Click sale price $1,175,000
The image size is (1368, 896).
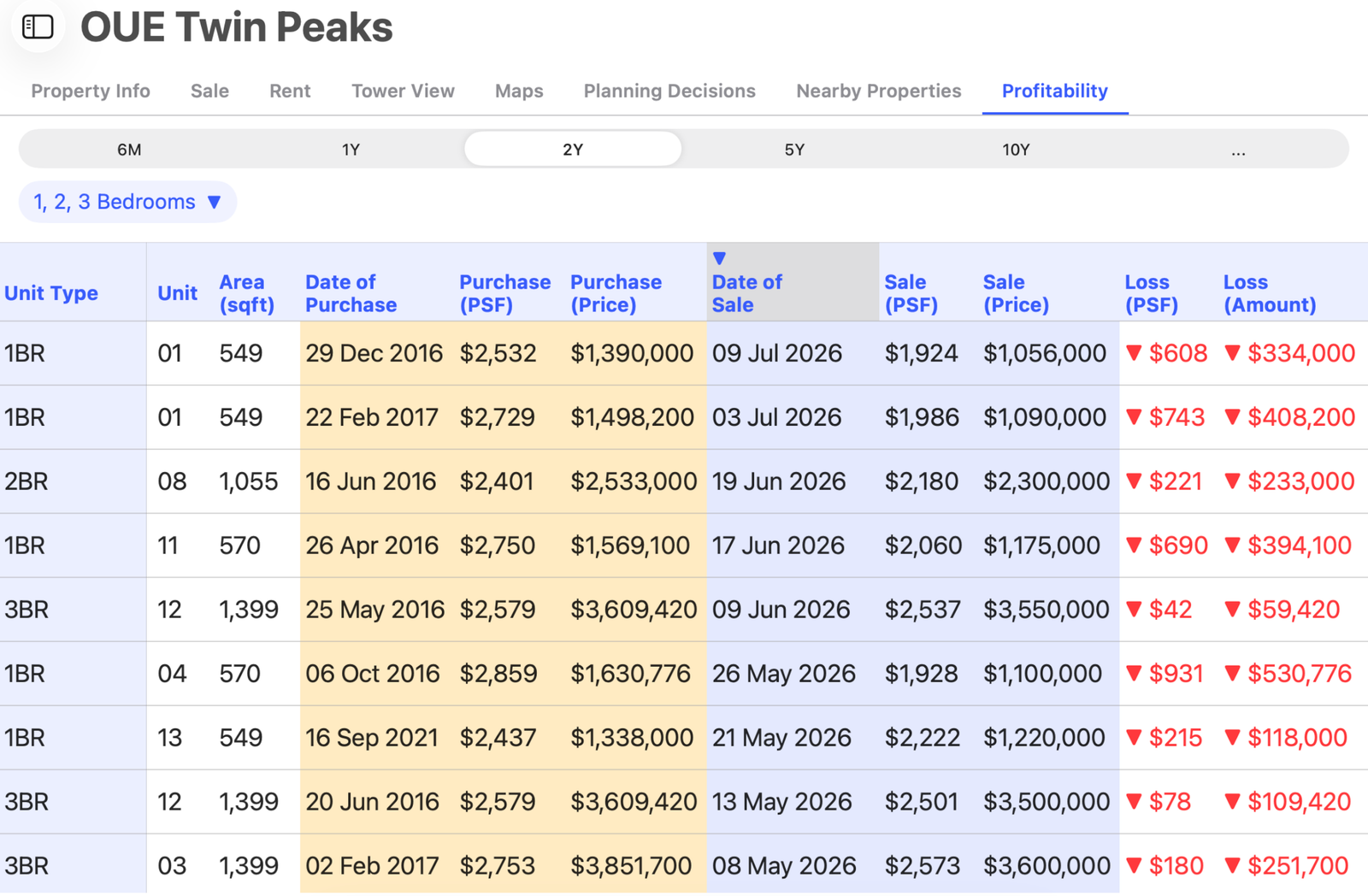tap(1041, 545)
